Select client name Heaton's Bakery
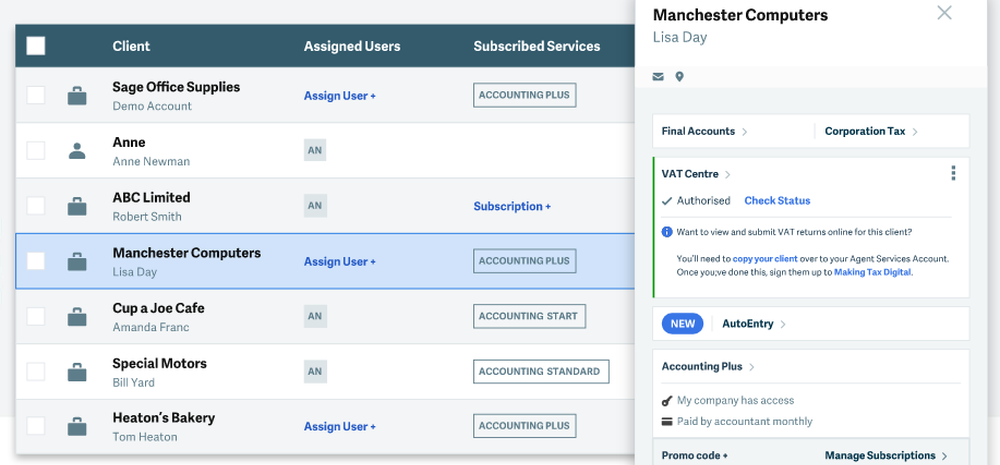Viewport: 1000px width, 465px height. coord(163,418)
